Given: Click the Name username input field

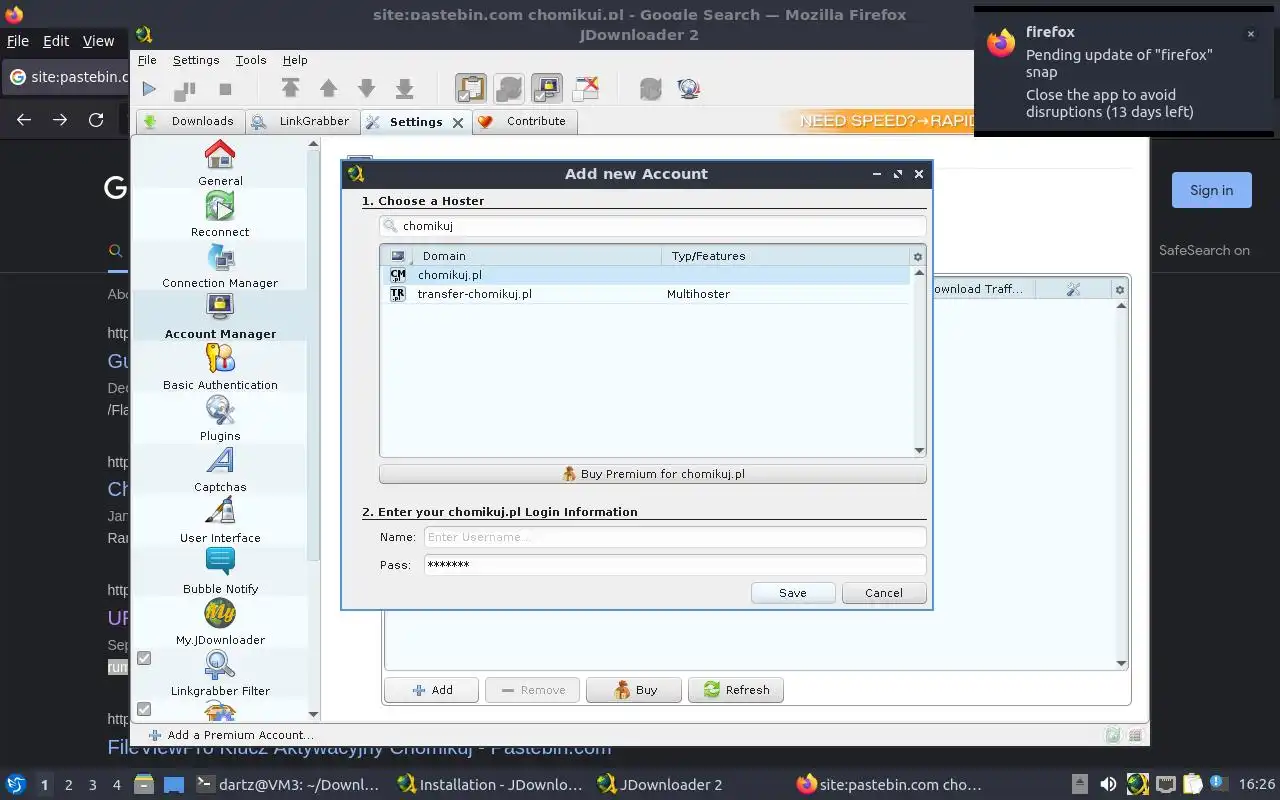Looking at the screenshot, I should 675,537.
